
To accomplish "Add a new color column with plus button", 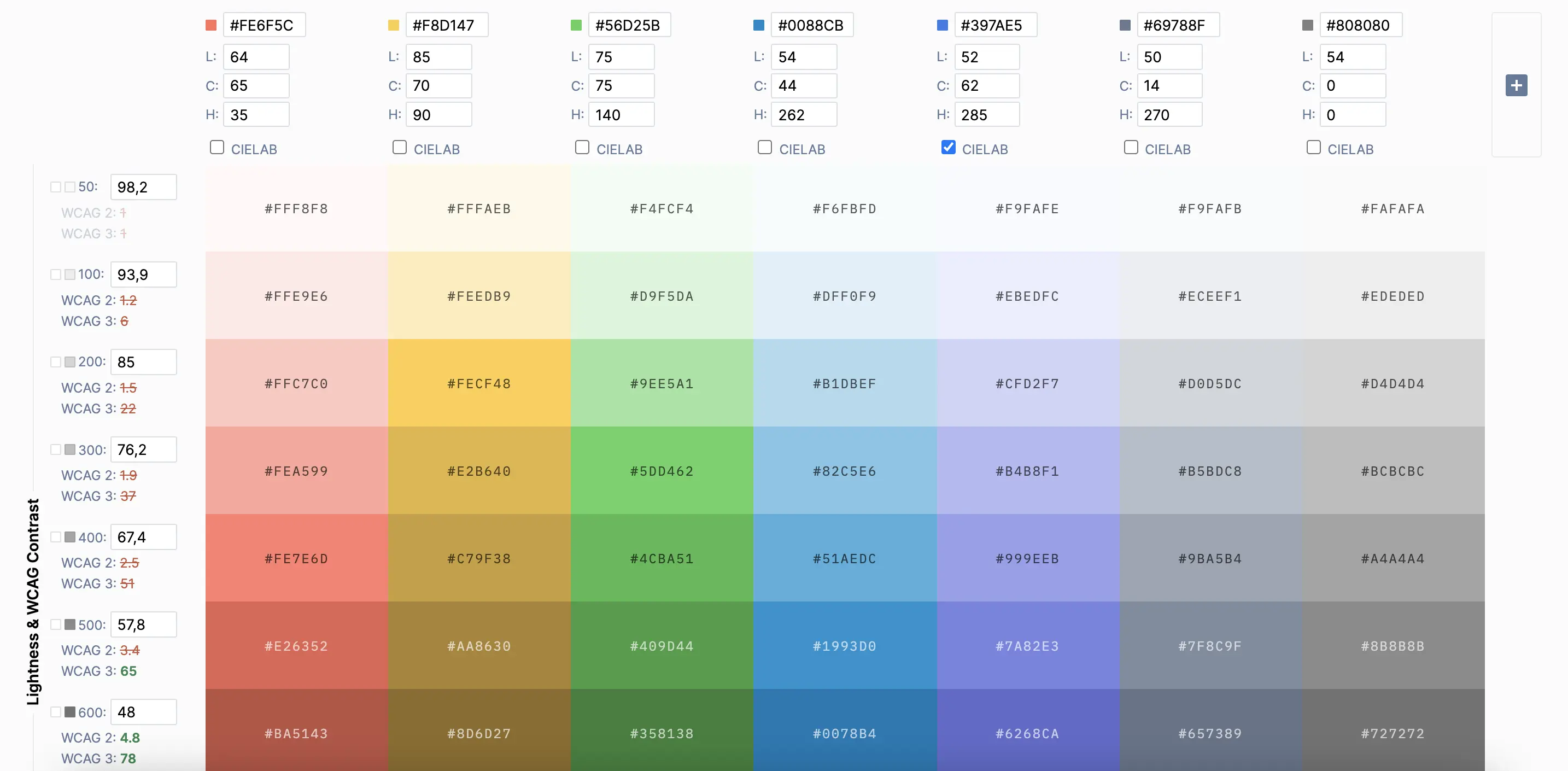I will click(x=1516, y=85).
